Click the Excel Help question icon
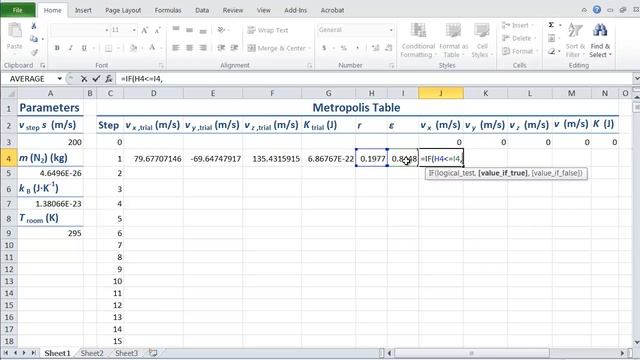The width and height of the screenshot is (640, 360). (597, 10)
